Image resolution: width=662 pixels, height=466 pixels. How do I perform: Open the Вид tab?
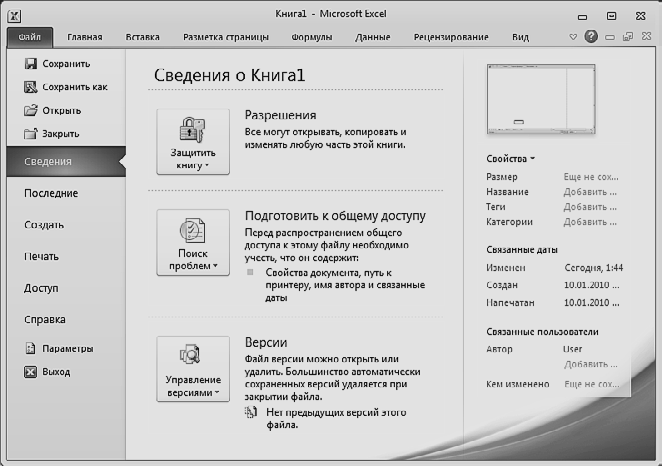pos(520,37)
